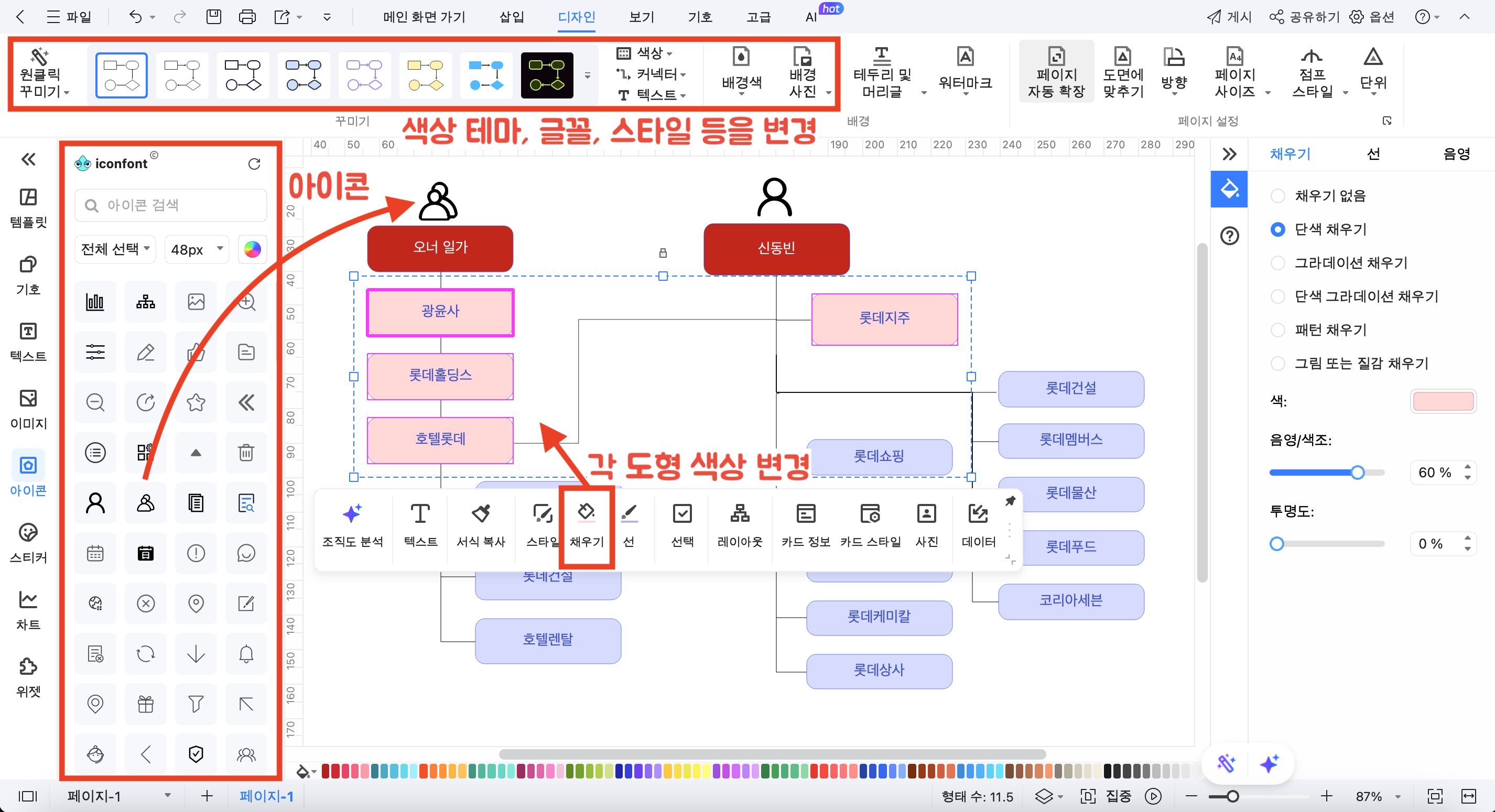
Task: Click 채우기 fill in floating toolbar
Action: tap(587, 525)
